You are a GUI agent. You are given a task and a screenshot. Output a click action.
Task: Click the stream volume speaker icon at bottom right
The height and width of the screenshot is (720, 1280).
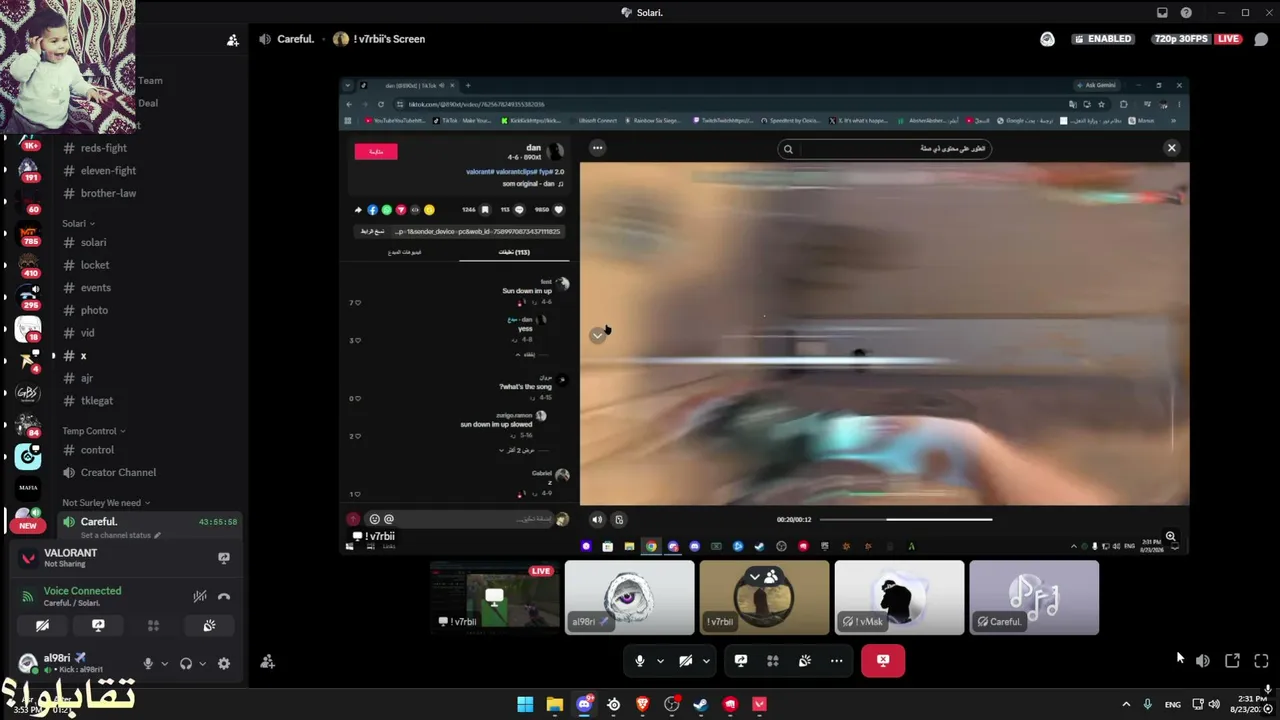click(x=1203, y=661)
